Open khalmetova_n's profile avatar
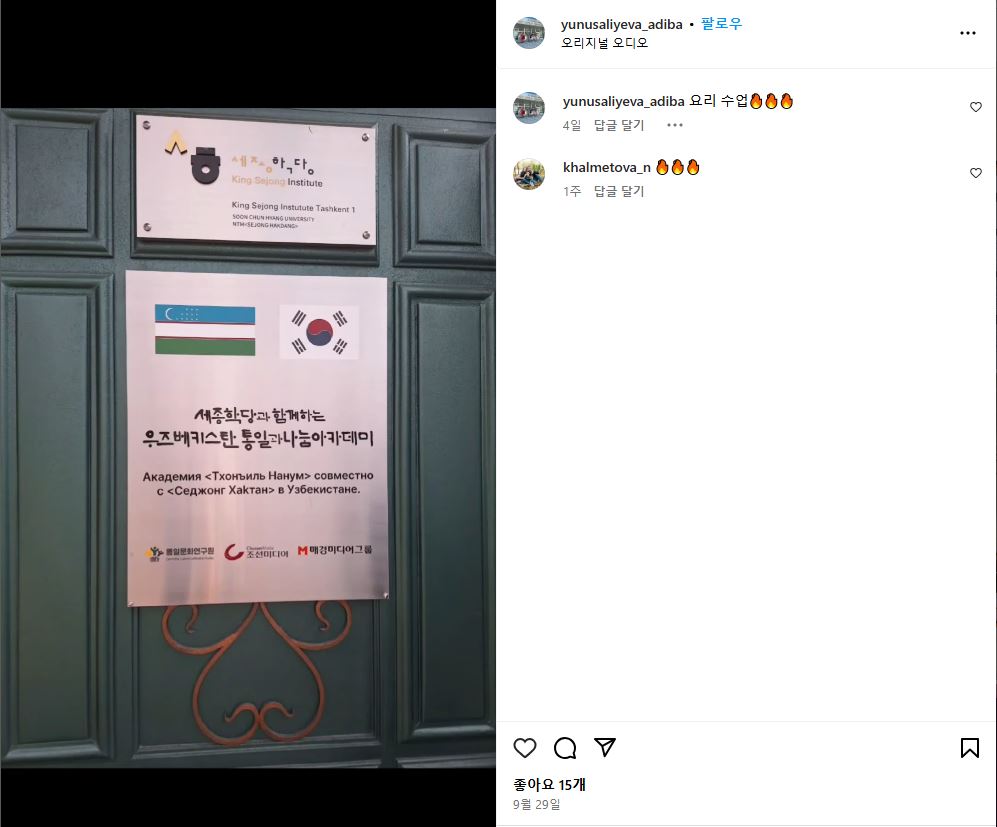The height and width of the screenshot is (827, 997). [x=529, y=174]
